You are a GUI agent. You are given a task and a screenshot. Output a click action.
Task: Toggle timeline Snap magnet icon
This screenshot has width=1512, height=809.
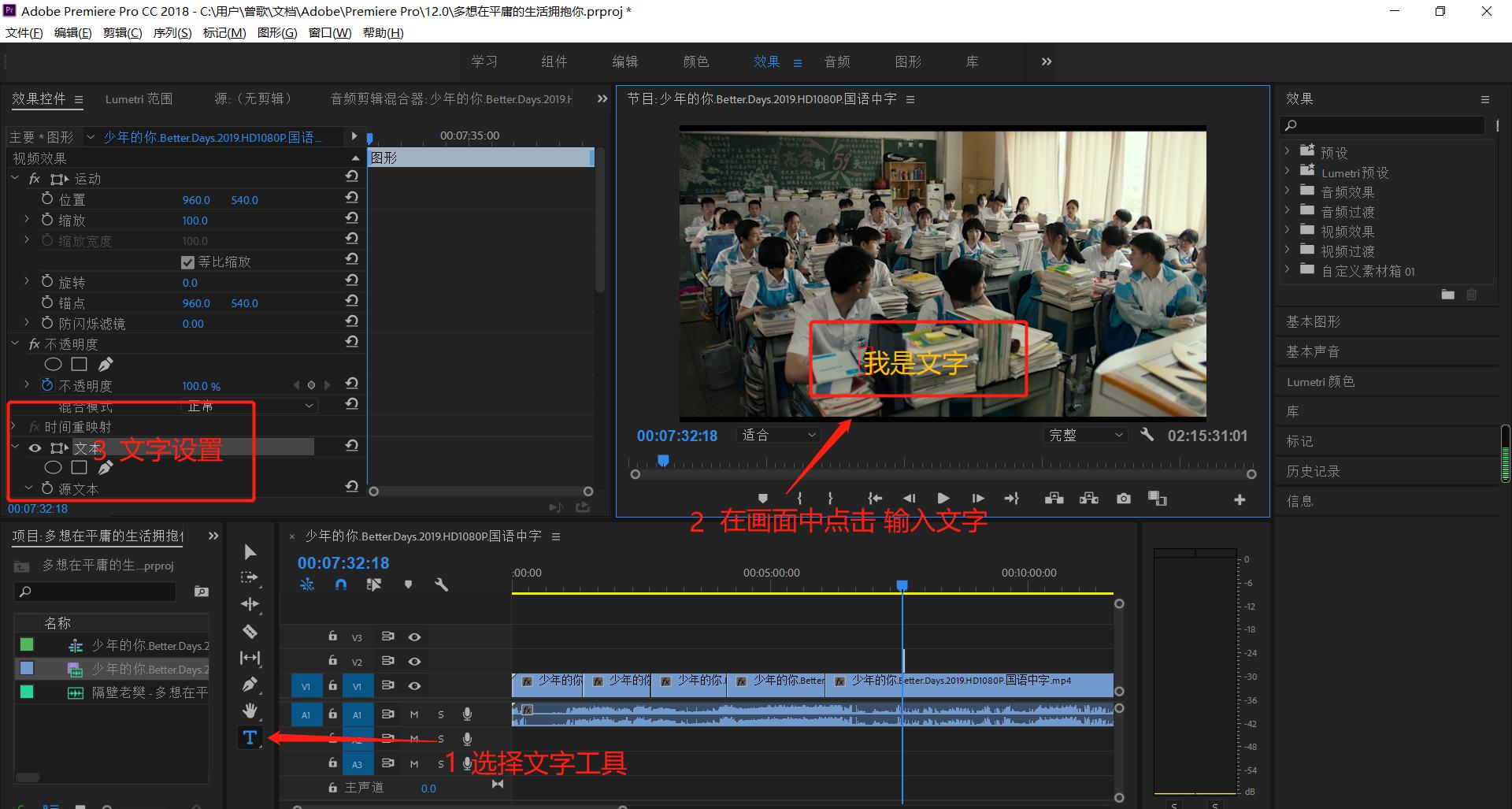pyautogui.click(x=340, y=584)
